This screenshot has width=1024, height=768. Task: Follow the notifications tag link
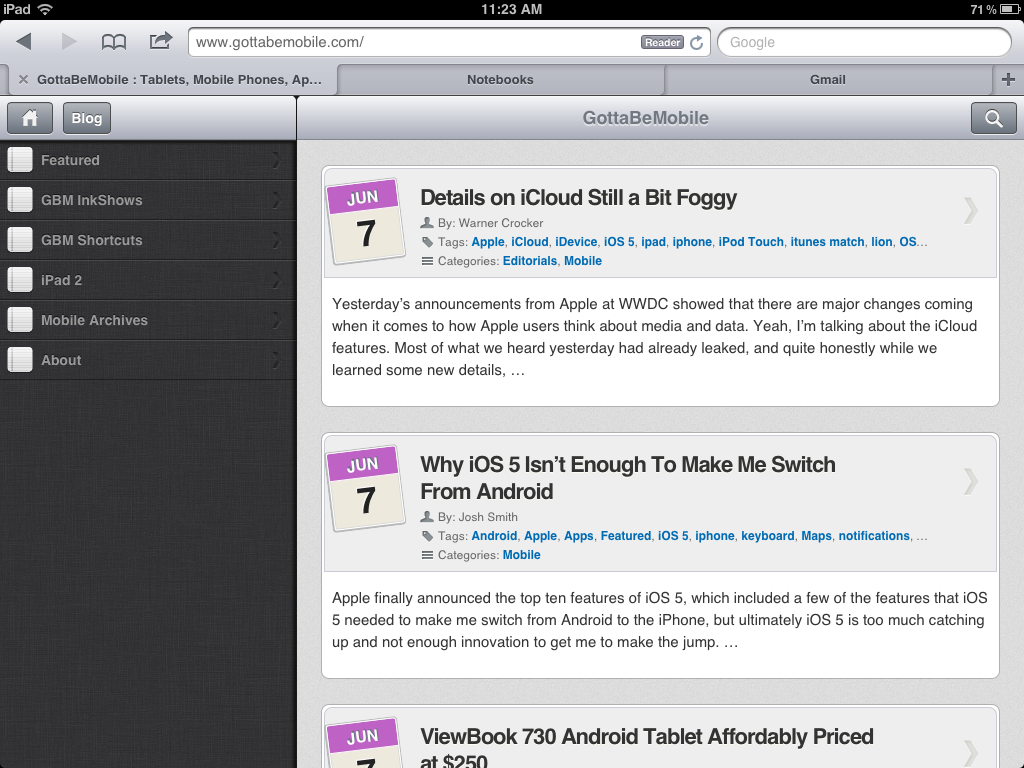[874, 536]
